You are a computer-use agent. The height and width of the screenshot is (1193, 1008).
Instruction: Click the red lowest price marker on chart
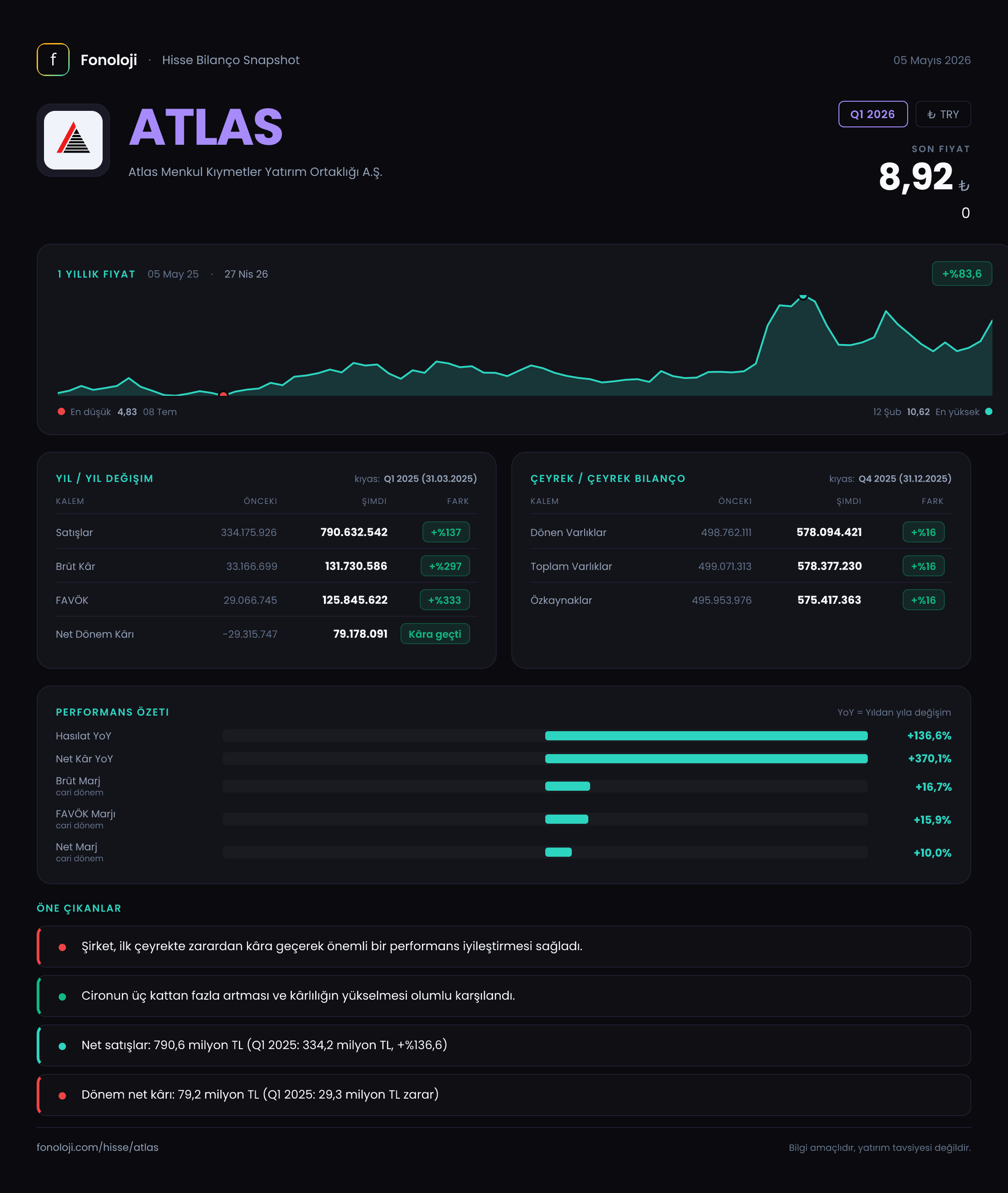pos(224,394)
